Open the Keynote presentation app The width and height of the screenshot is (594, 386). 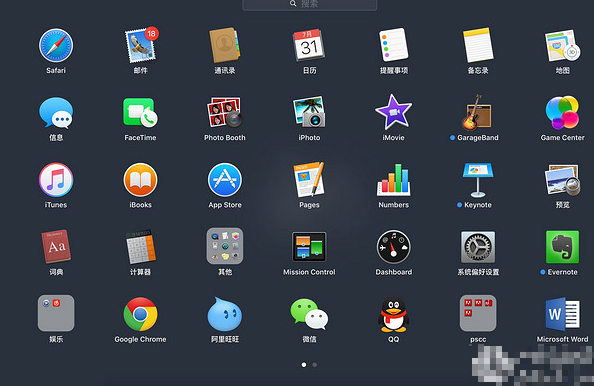pos(478,180)
